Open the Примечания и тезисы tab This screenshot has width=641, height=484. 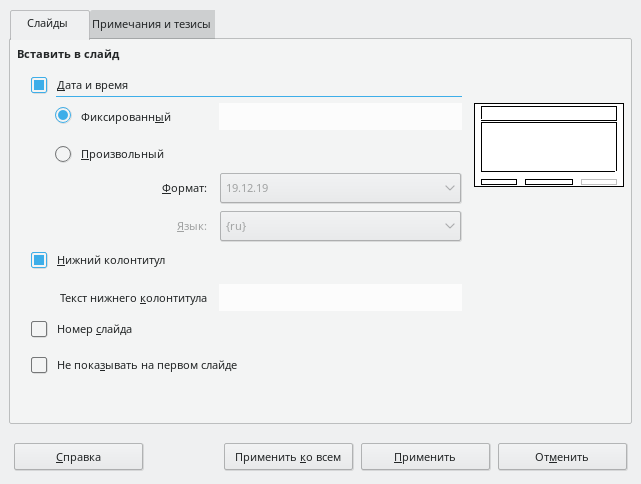[x=152, y=25]
